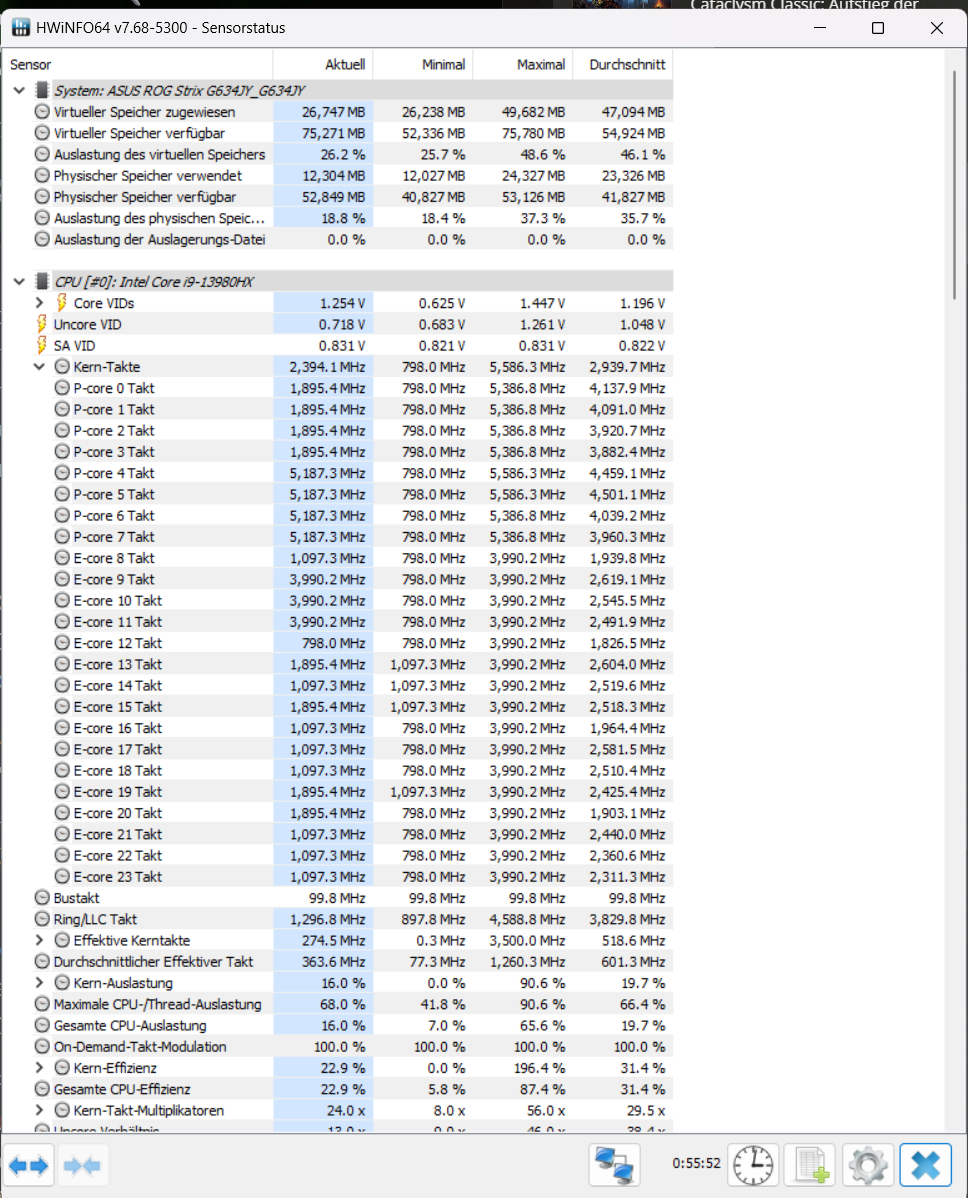Image resolution: width=968 pixels, height=1198 pixels.
Task: Expand the Core VIDs entry
Action: click(39, 303)
